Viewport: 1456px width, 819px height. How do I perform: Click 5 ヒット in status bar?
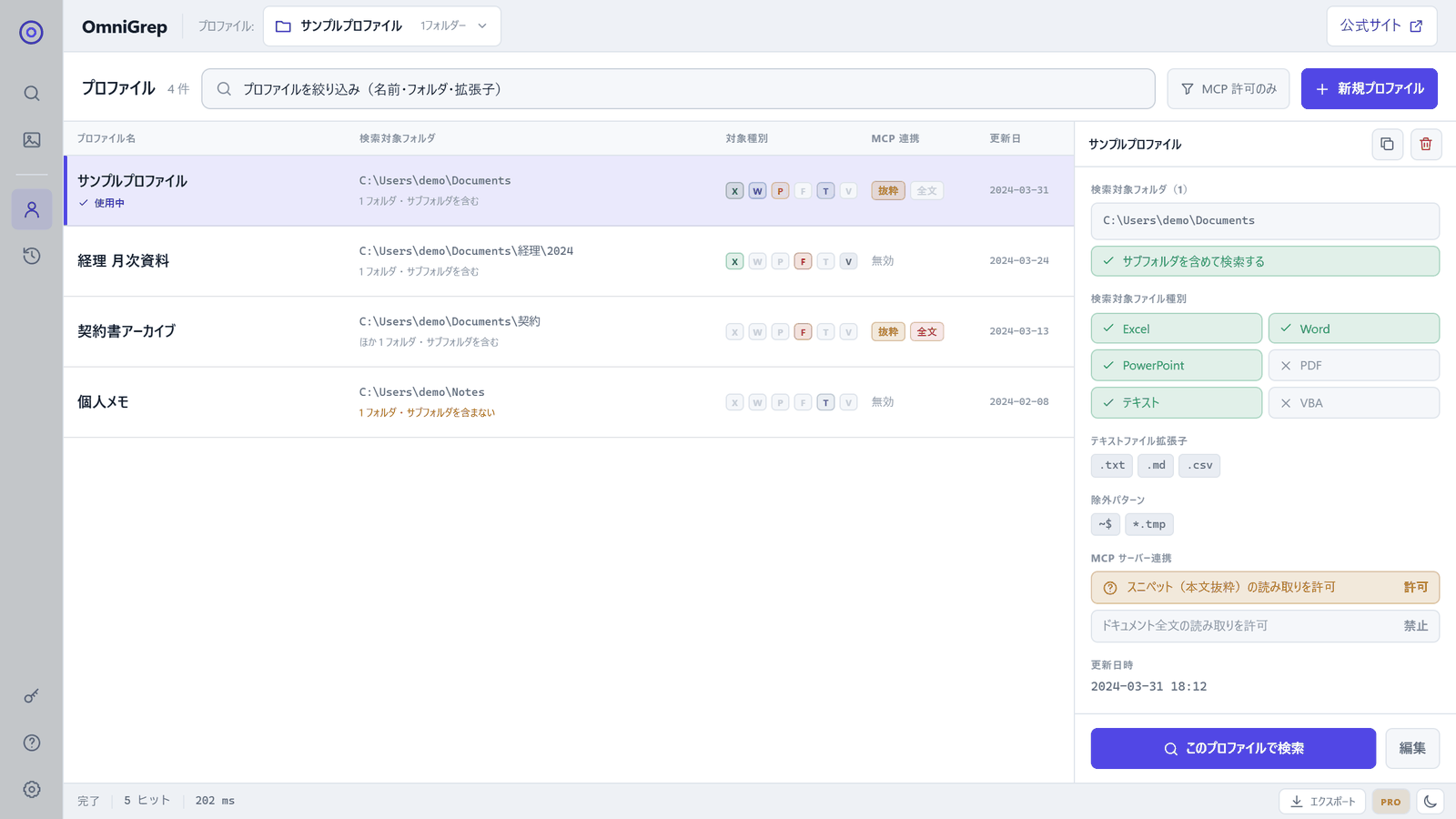point(147,801)
